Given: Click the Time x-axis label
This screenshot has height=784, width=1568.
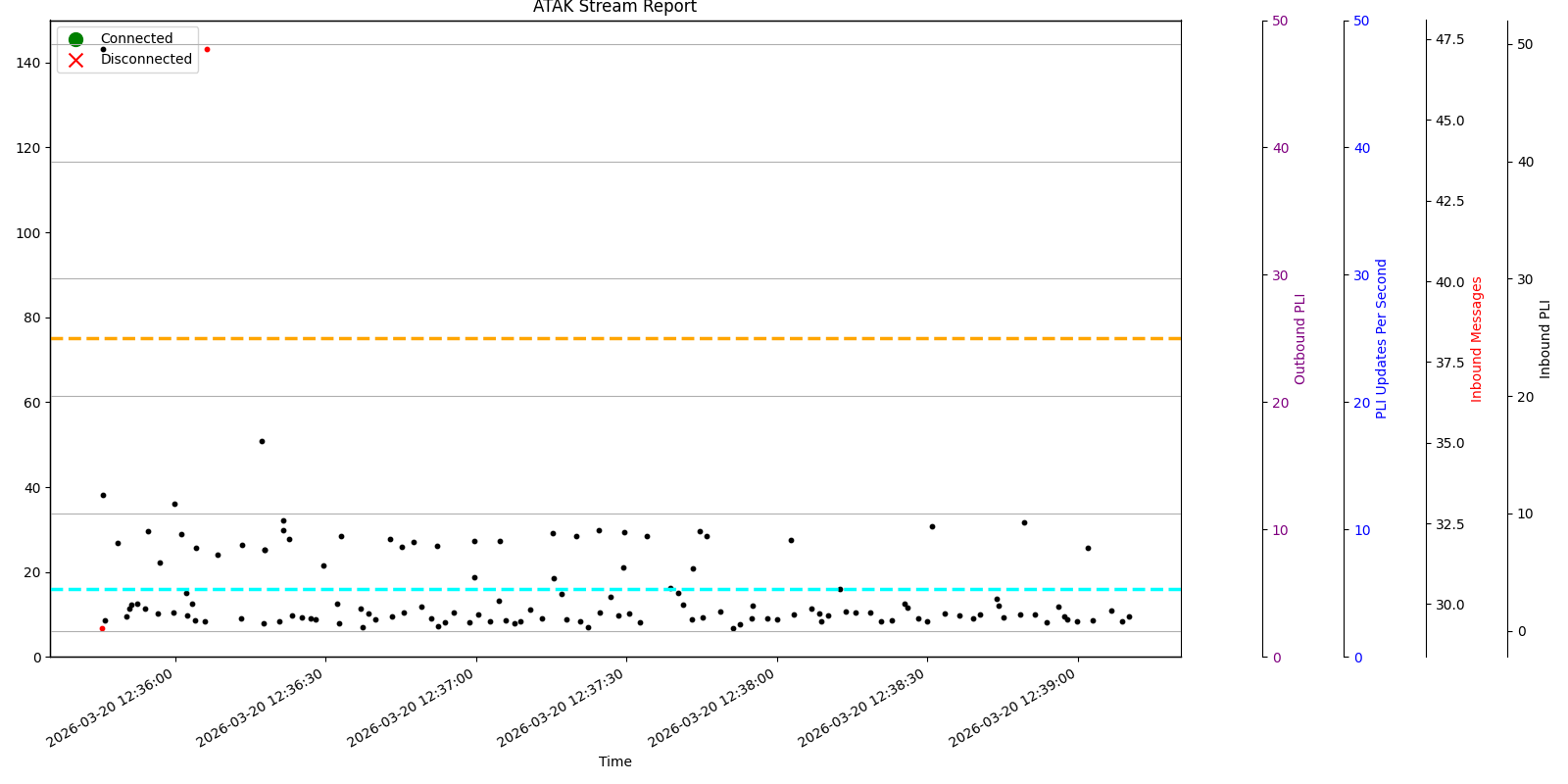Looking at the screenshot, I should tap(615, 761).
